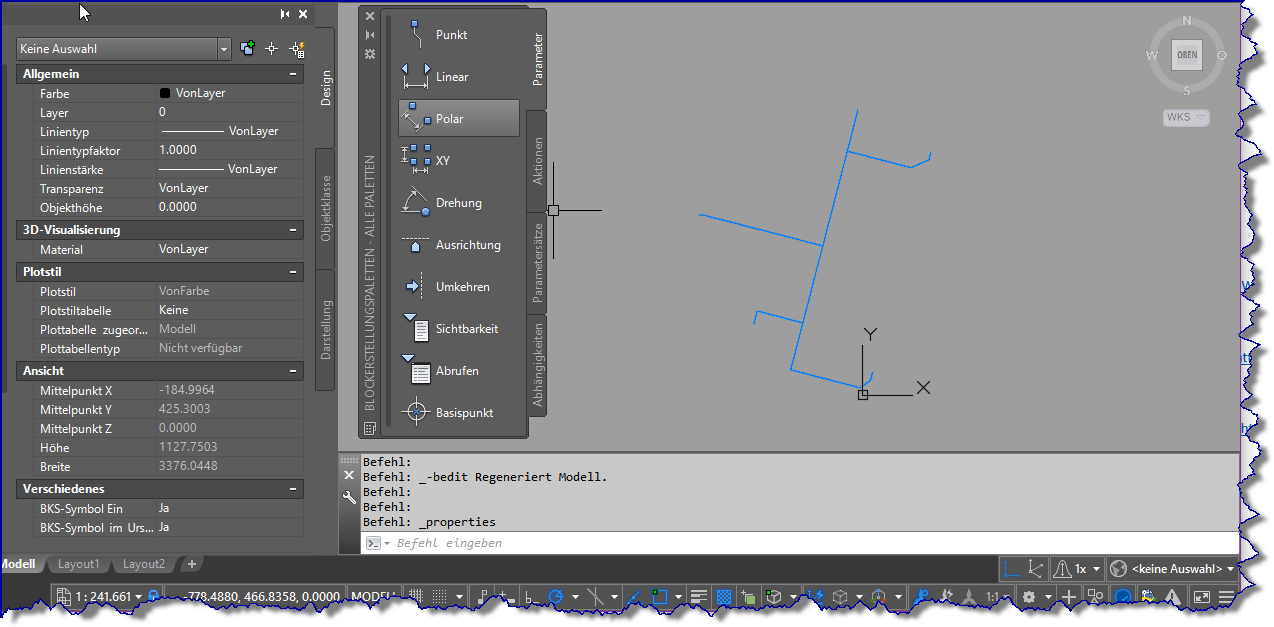The height and width of the screenshot is (627, 1274).
Task: Switch to the Layout1 tab
Action: click(x=78, y=564)
